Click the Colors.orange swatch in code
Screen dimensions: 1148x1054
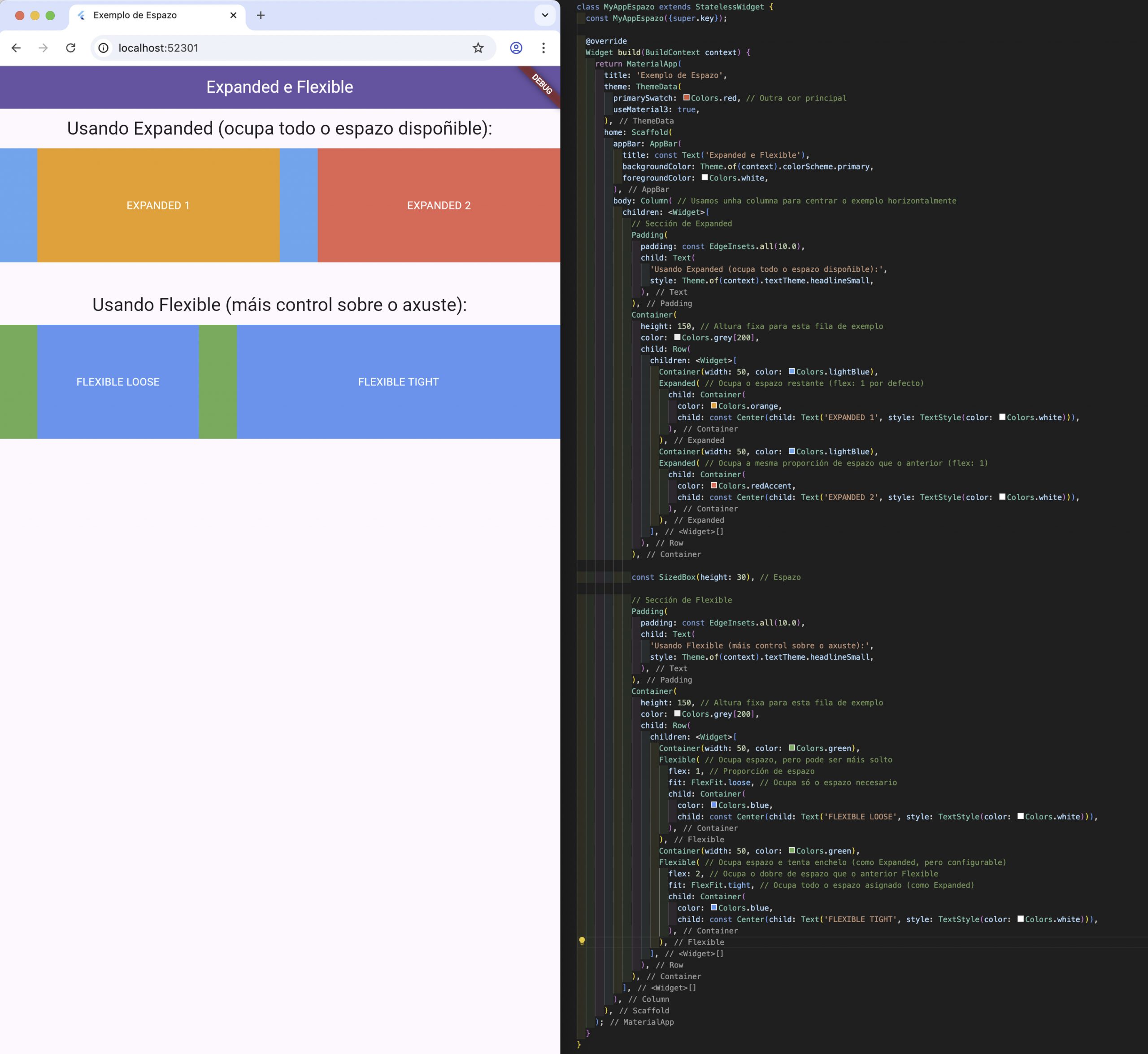(713, 405)
